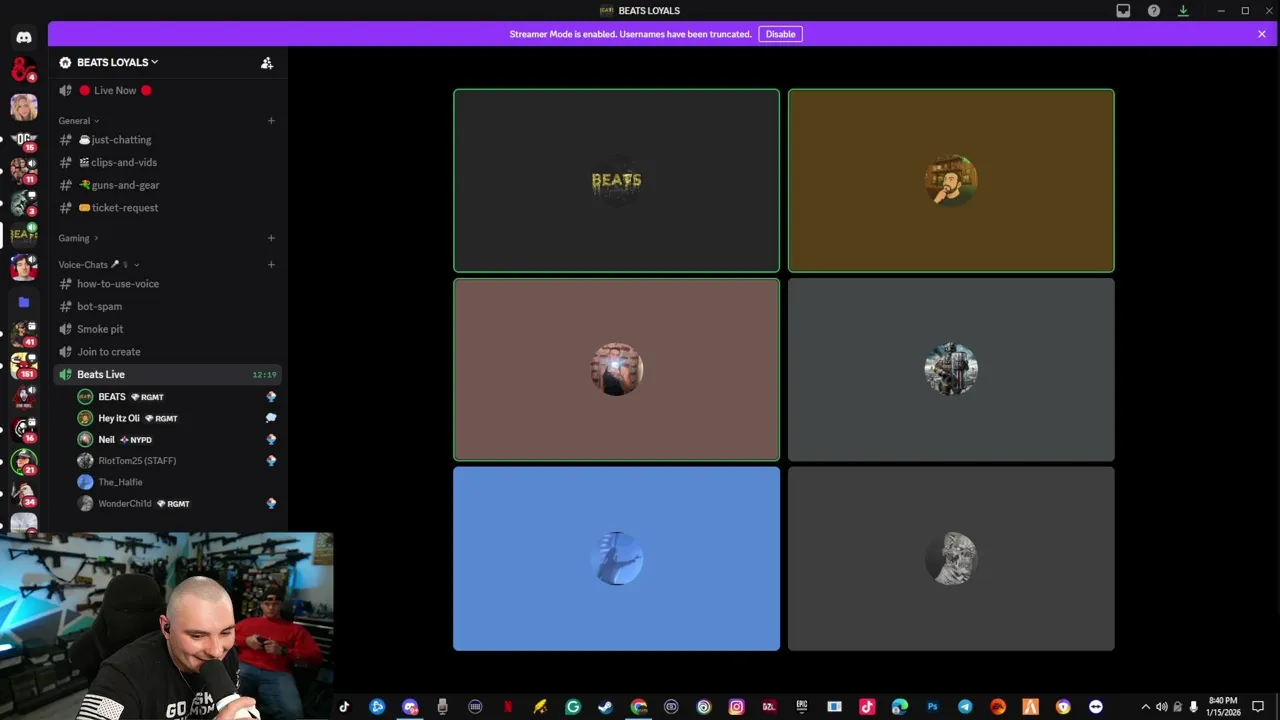Select user Hey itz Oli in voice list
The image size is (1280, 720).
[177, 418]
